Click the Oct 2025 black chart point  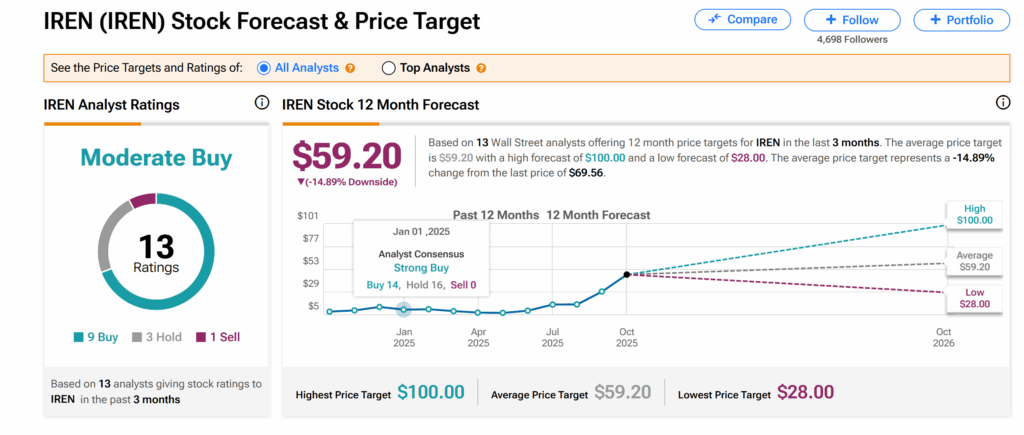pos(627,273)
